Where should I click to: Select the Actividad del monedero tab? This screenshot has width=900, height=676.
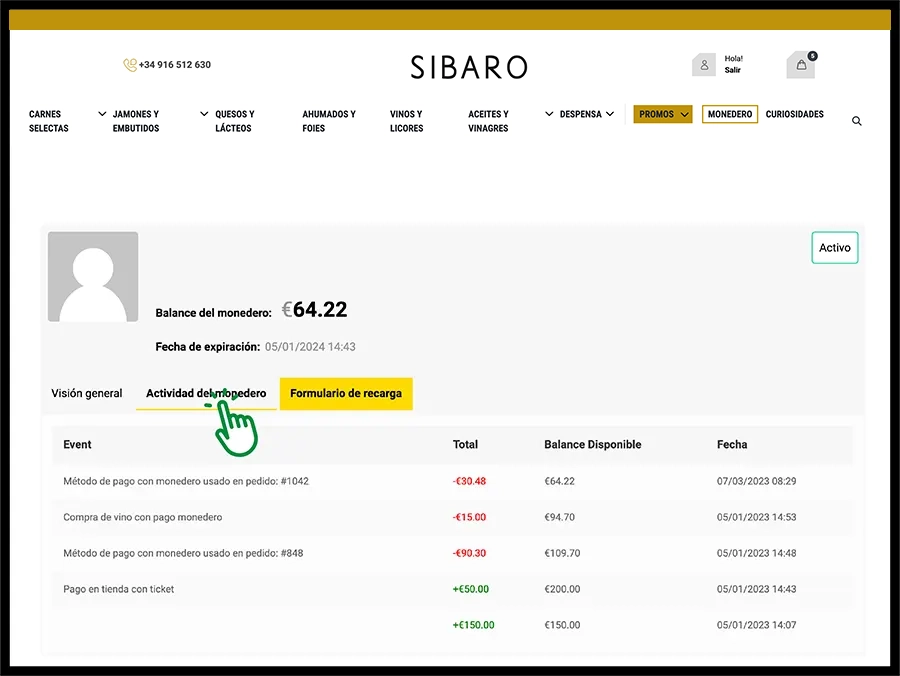[x=206, y=393]
